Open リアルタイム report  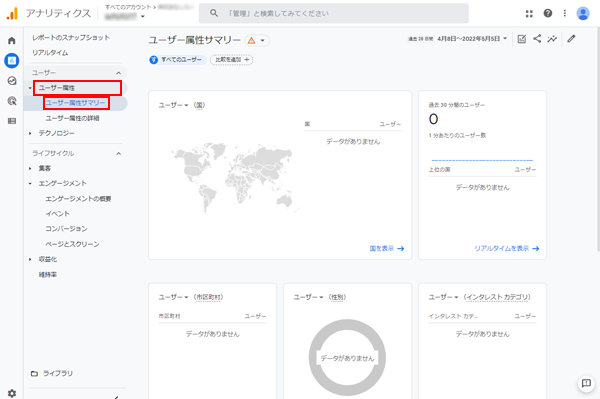tap(50, 53)
